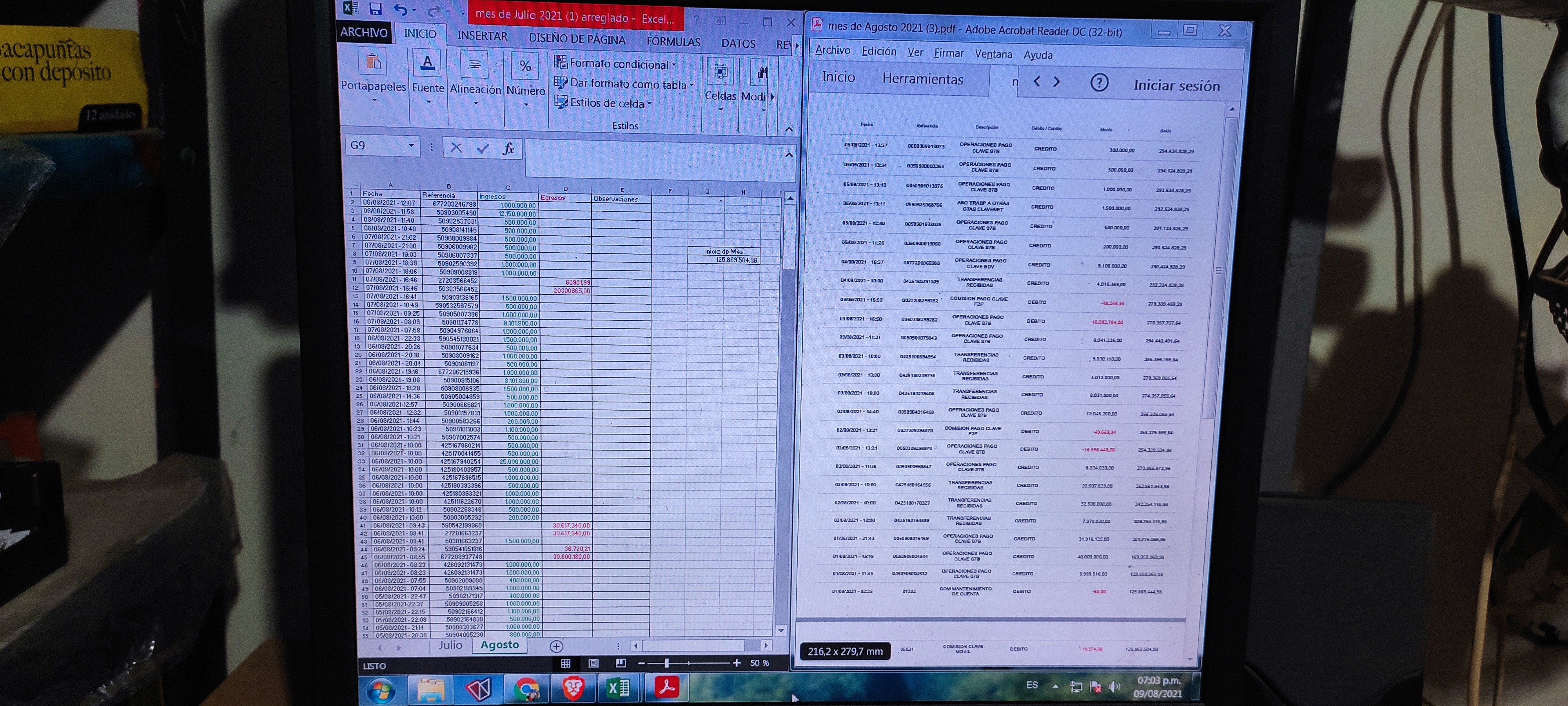The image size is (1568, 706).
Task: Switch to Page Layout view
Action: pos(593,663)
